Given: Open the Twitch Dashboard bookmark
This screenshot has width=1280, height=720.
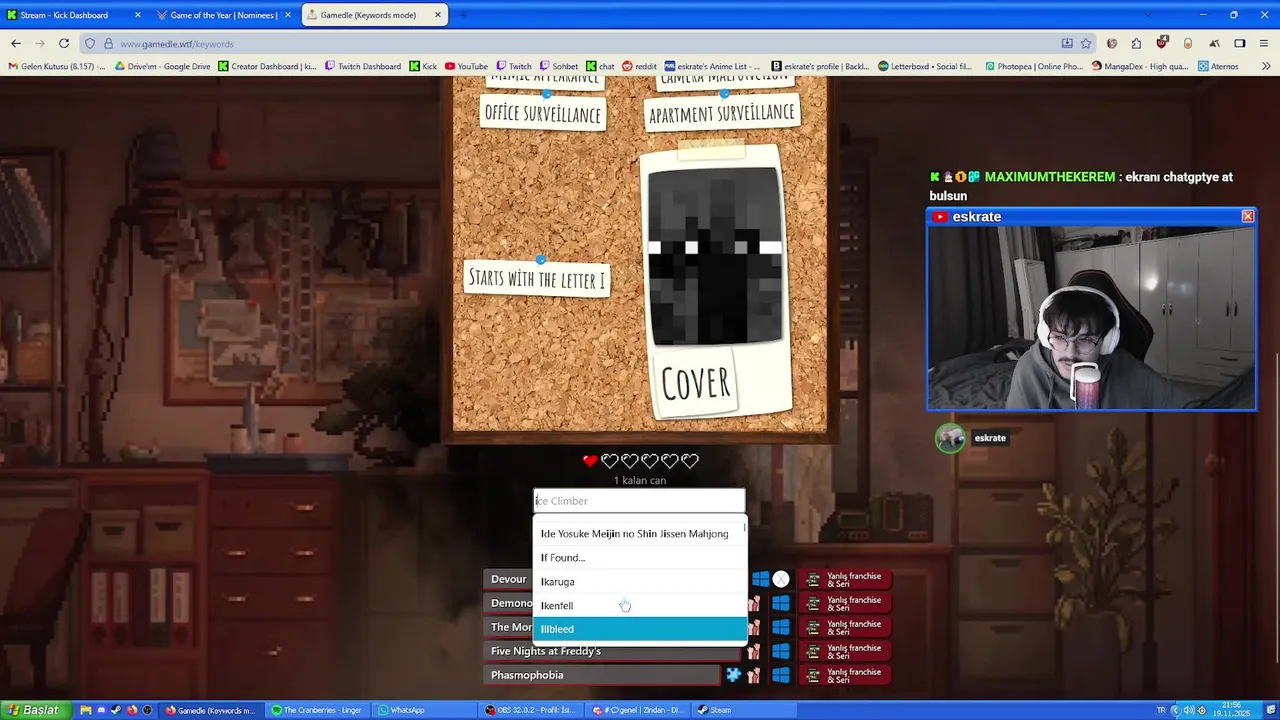Looking at the screenshot, I should [x=363, y=66].
